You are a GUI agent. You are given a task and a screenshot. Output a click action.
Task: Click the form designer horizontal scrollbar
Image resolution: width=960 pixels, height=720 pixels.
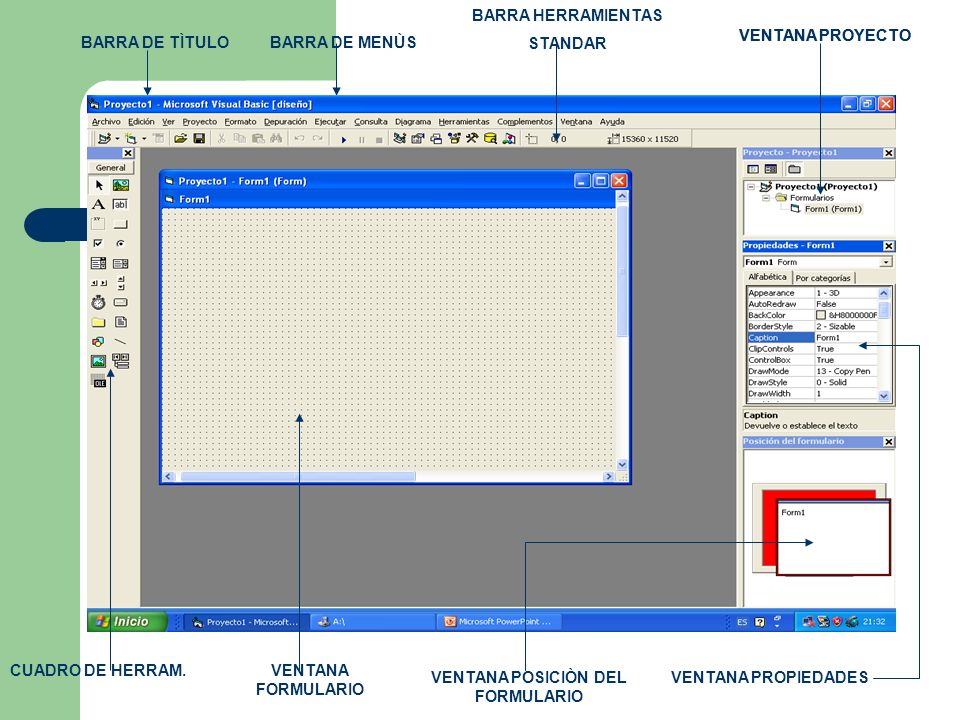389,476
